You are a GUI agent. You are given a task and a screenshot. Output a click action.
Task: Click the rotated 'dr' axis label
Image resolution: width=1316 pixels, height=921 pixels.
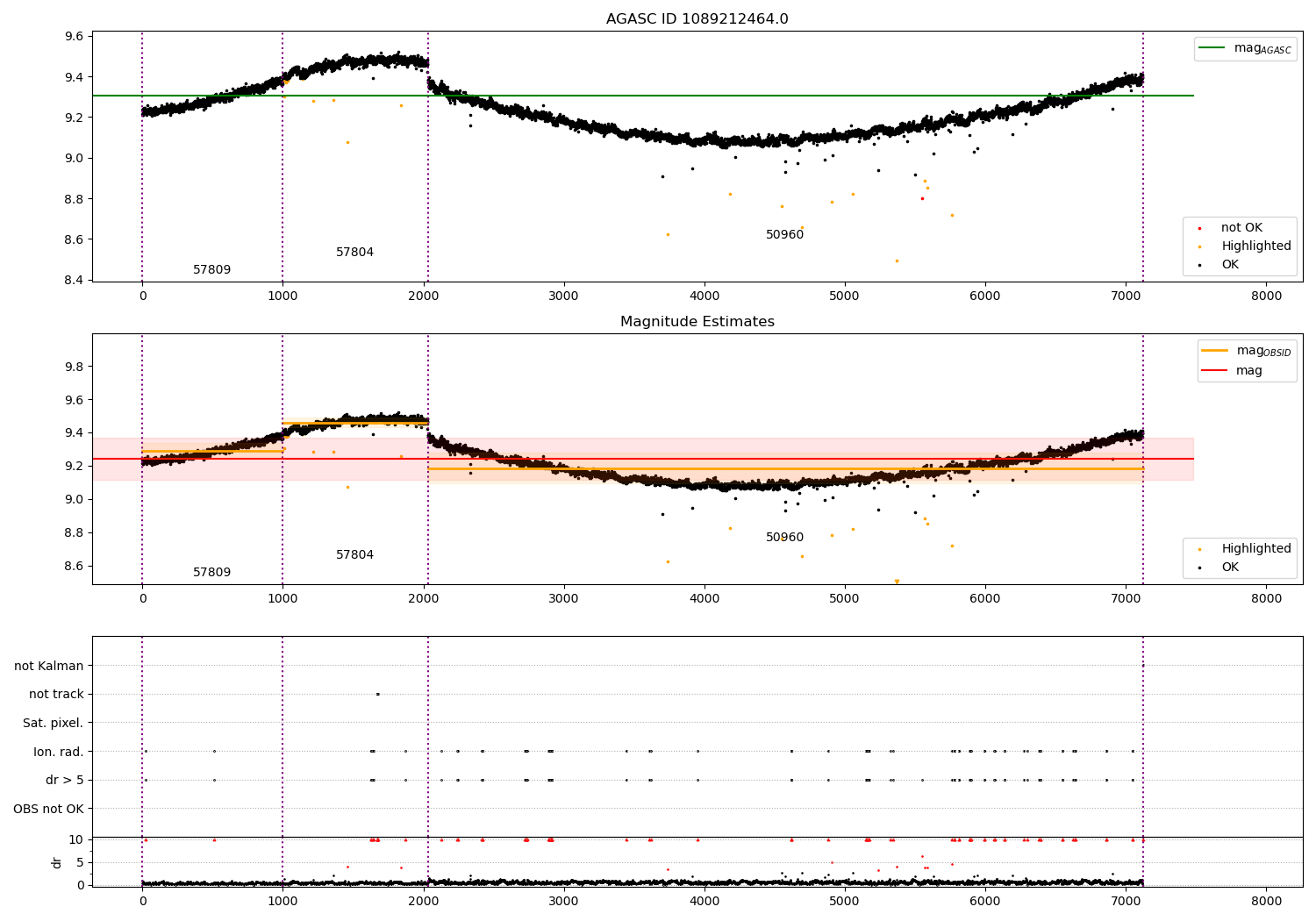[57, 862]
